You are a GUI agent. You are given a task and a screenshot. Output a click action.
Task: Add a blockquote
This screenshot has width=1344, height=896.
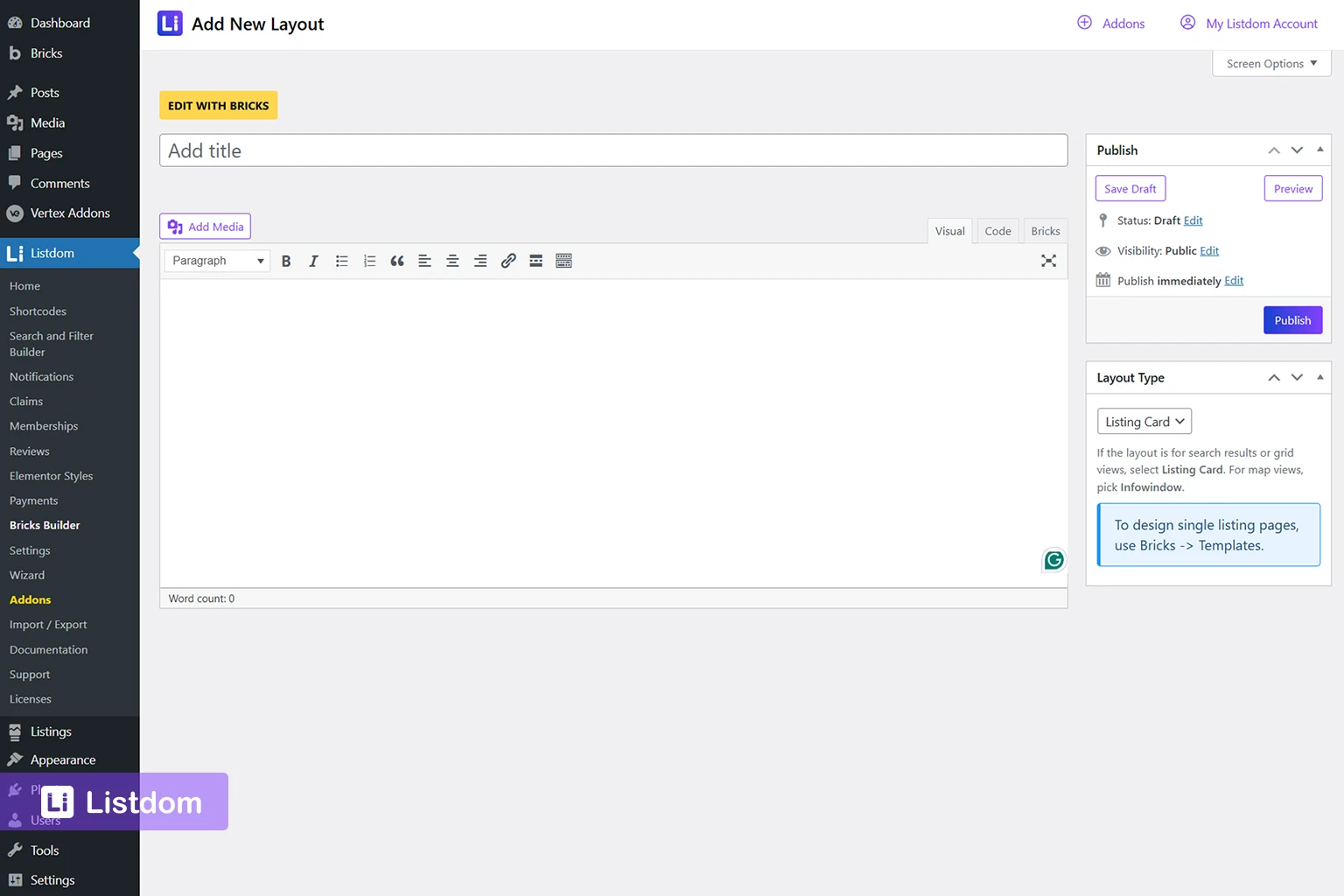pos(397,261)
